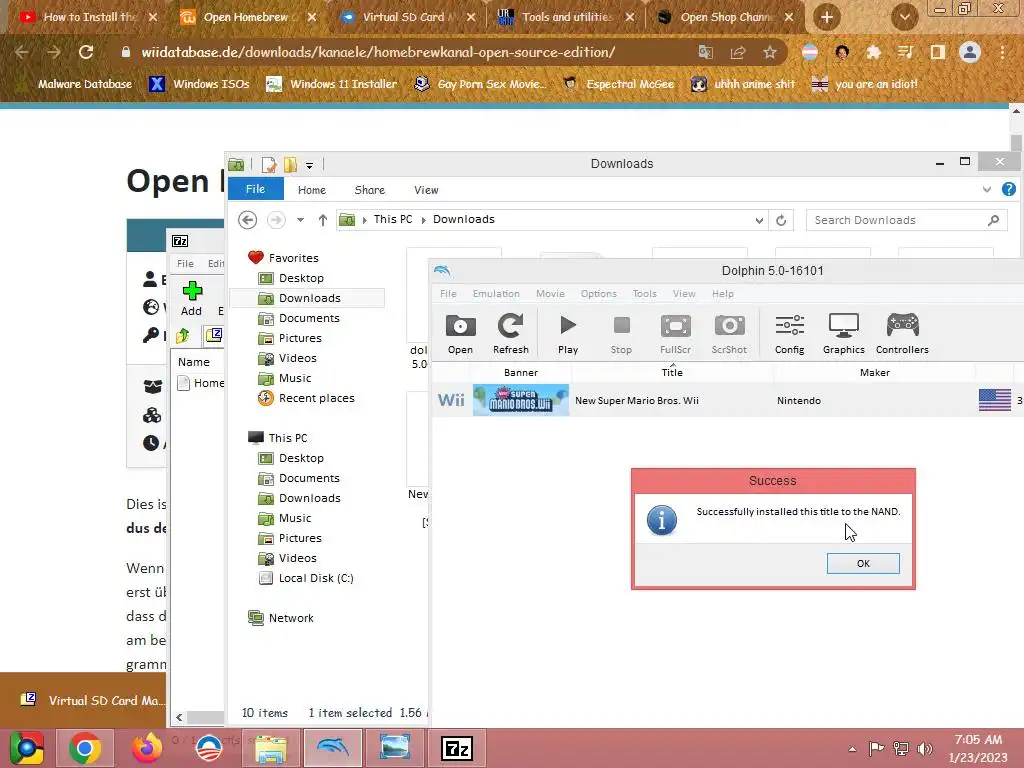Click the 7-Zip icon in the taskbar

[x=457, y=748]
